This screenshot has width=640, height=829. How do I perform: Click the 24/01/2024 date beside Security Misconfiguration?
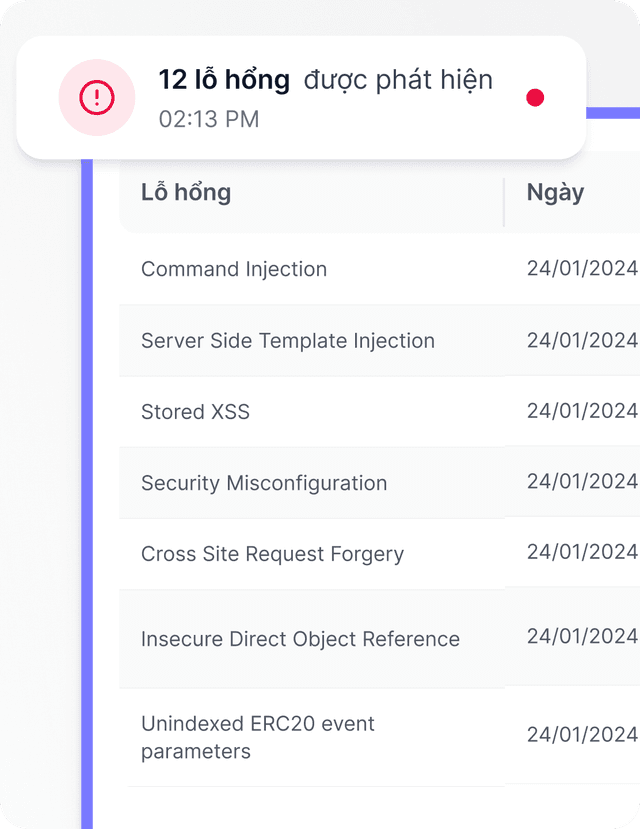click(x=580, y=483)
